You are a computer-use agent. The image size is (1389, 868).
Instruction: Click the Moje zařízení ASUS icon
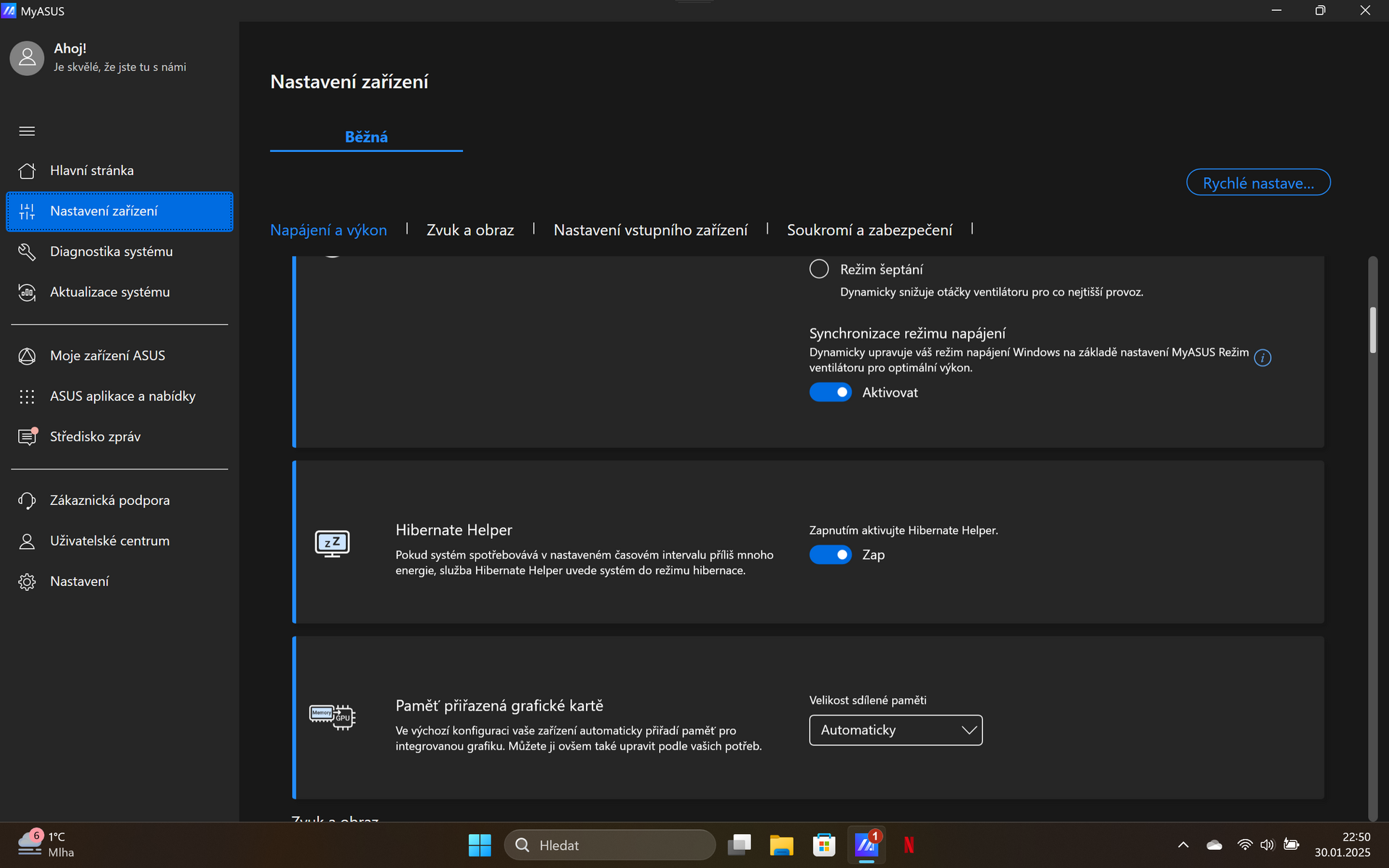click(x=27, y=356)
